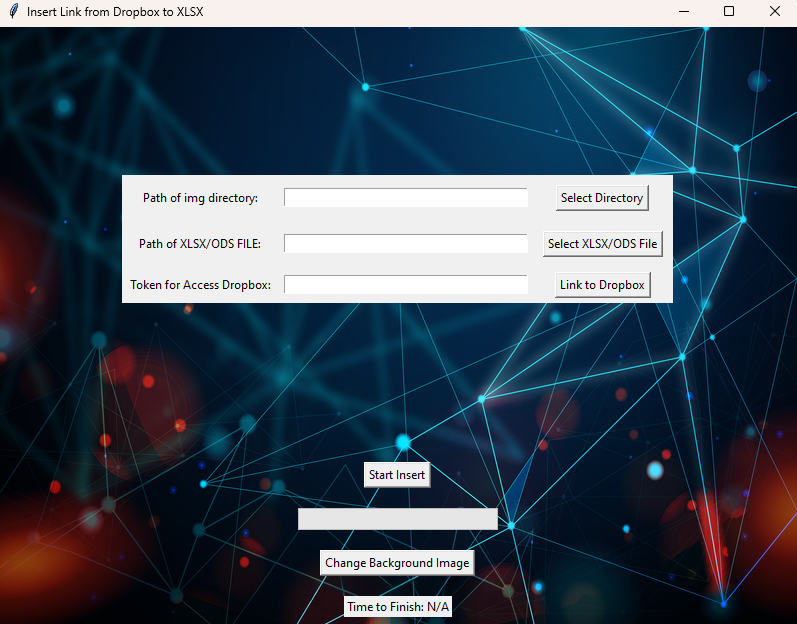
Task: Click the 'Path of img directory:' label
Action: tap(200, 198)
